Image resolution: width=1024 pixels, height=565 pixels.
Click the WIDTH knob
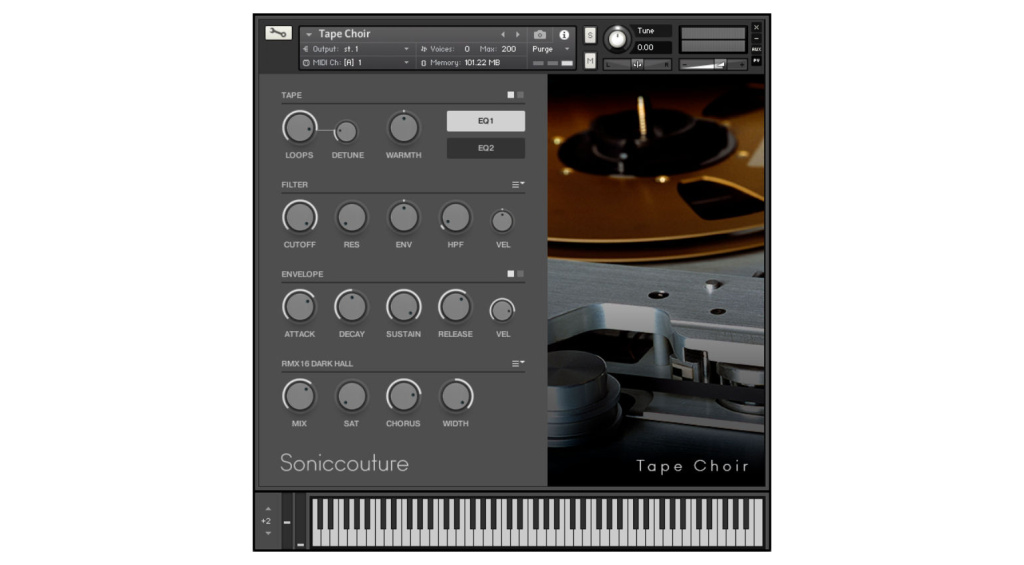pos(455,396)
